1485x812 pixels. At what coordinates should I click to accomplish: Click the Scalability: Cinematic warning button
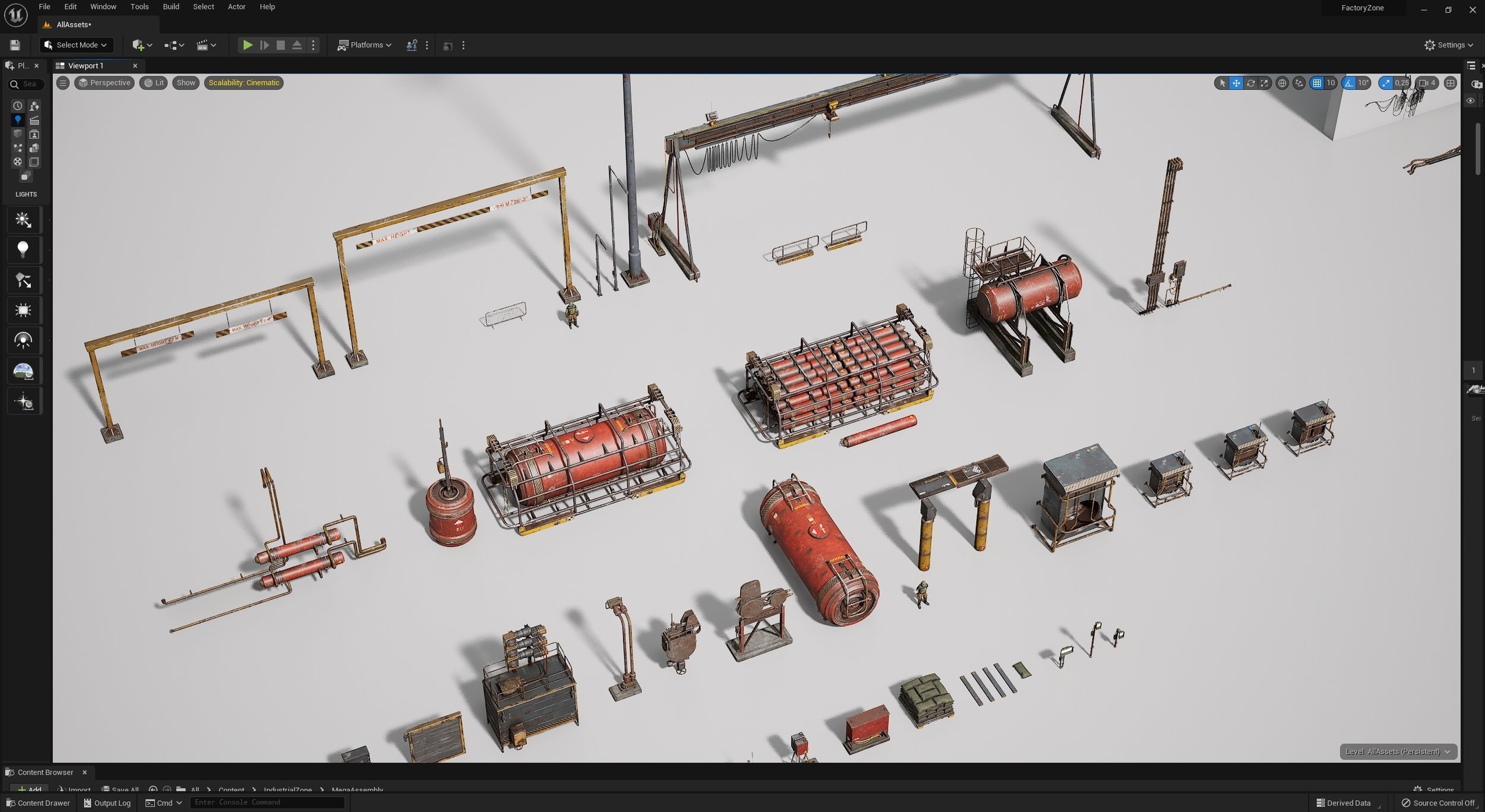click(x=244, y=83)
